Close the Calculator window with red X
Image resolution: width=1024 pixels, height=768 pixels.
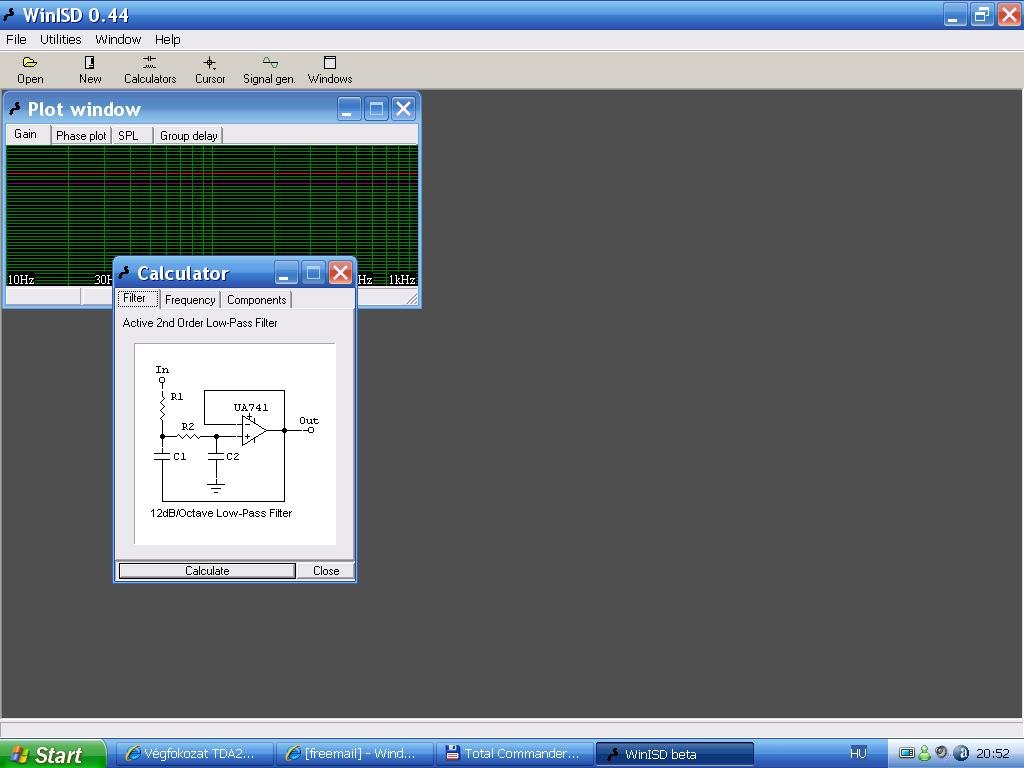pos(340,273)
